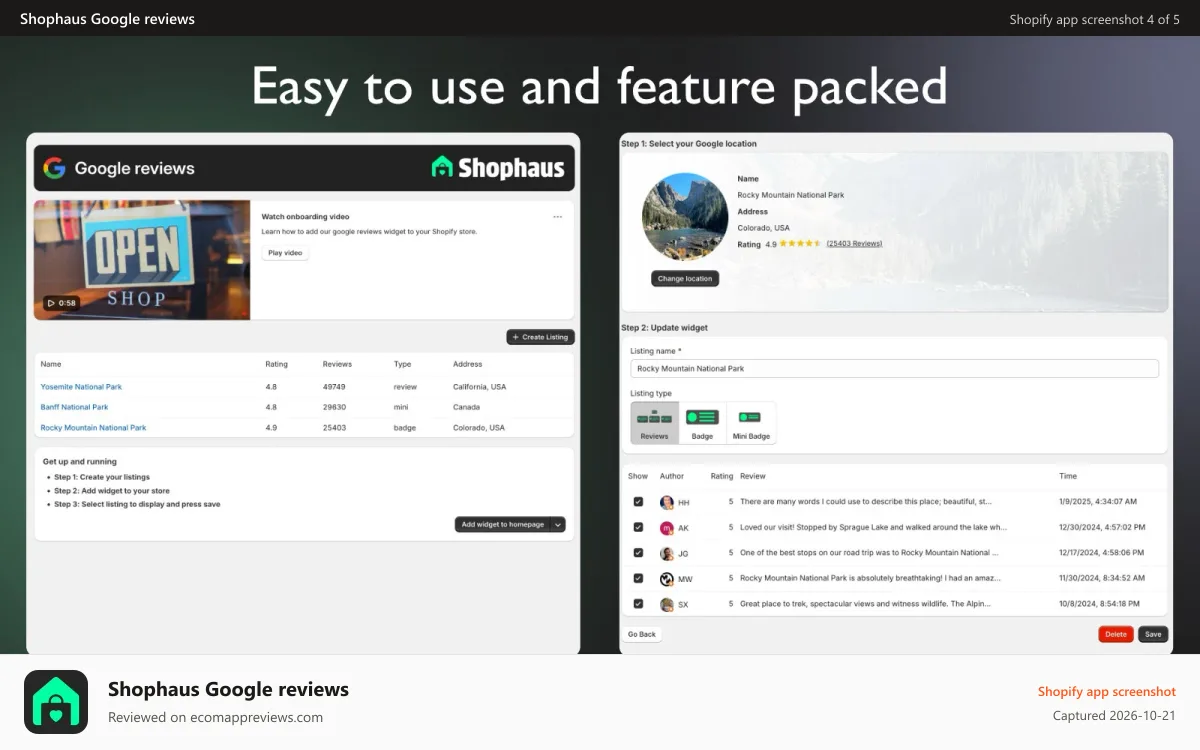Expand the Add widget dropdown arrow
The width and height of the screenshot is (1200, 750).
point(558,524)
